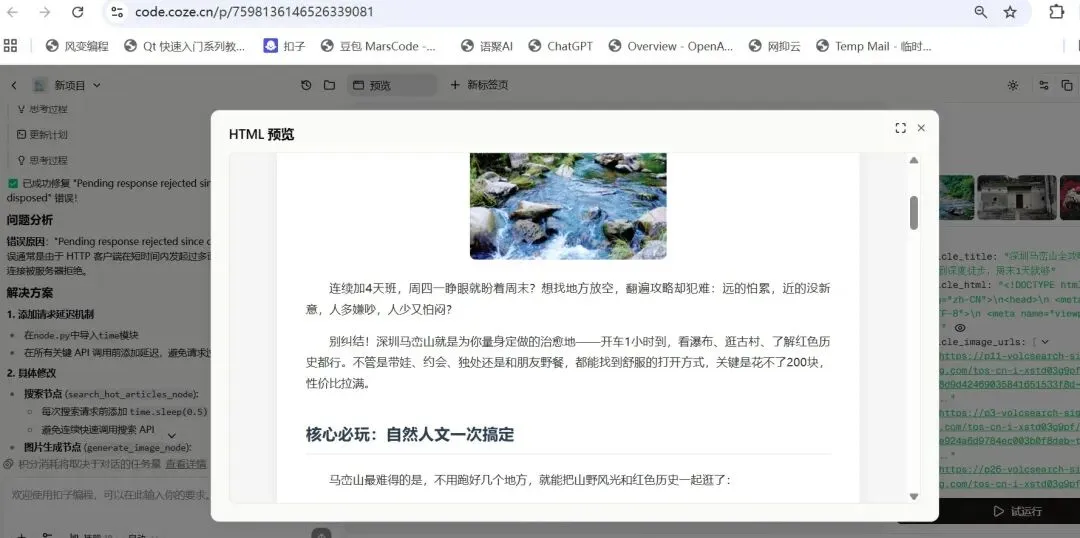Viewport: 1080px width, 538px height.
Task: Expand the 新项目 project dropdown
Action: (x=96, y=85)
